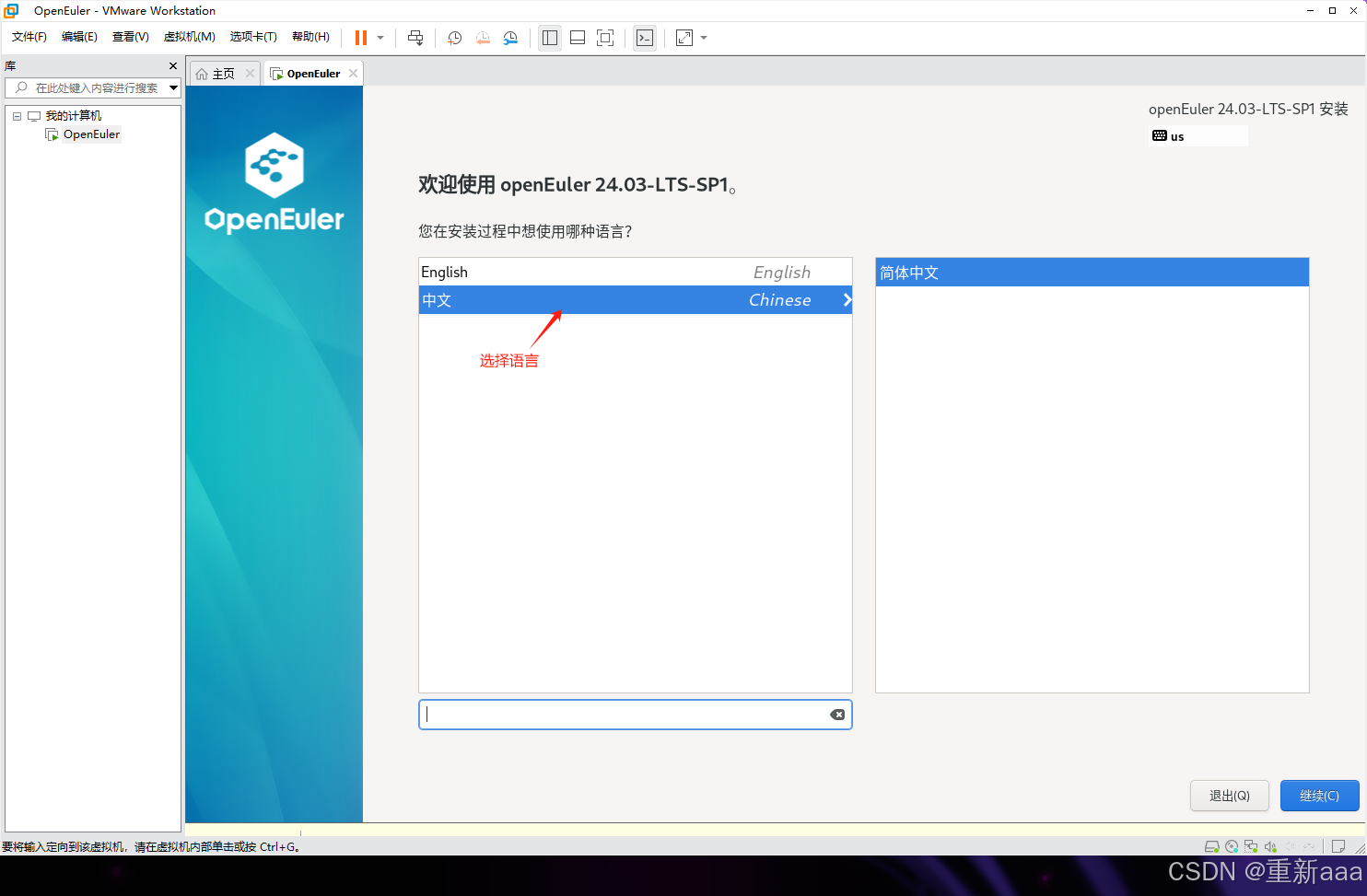This screenshot has height=896, width=1367.
Task: Click the VMware Workstation title bar icon
Action: pyautogui.click(x=11, y=10)
